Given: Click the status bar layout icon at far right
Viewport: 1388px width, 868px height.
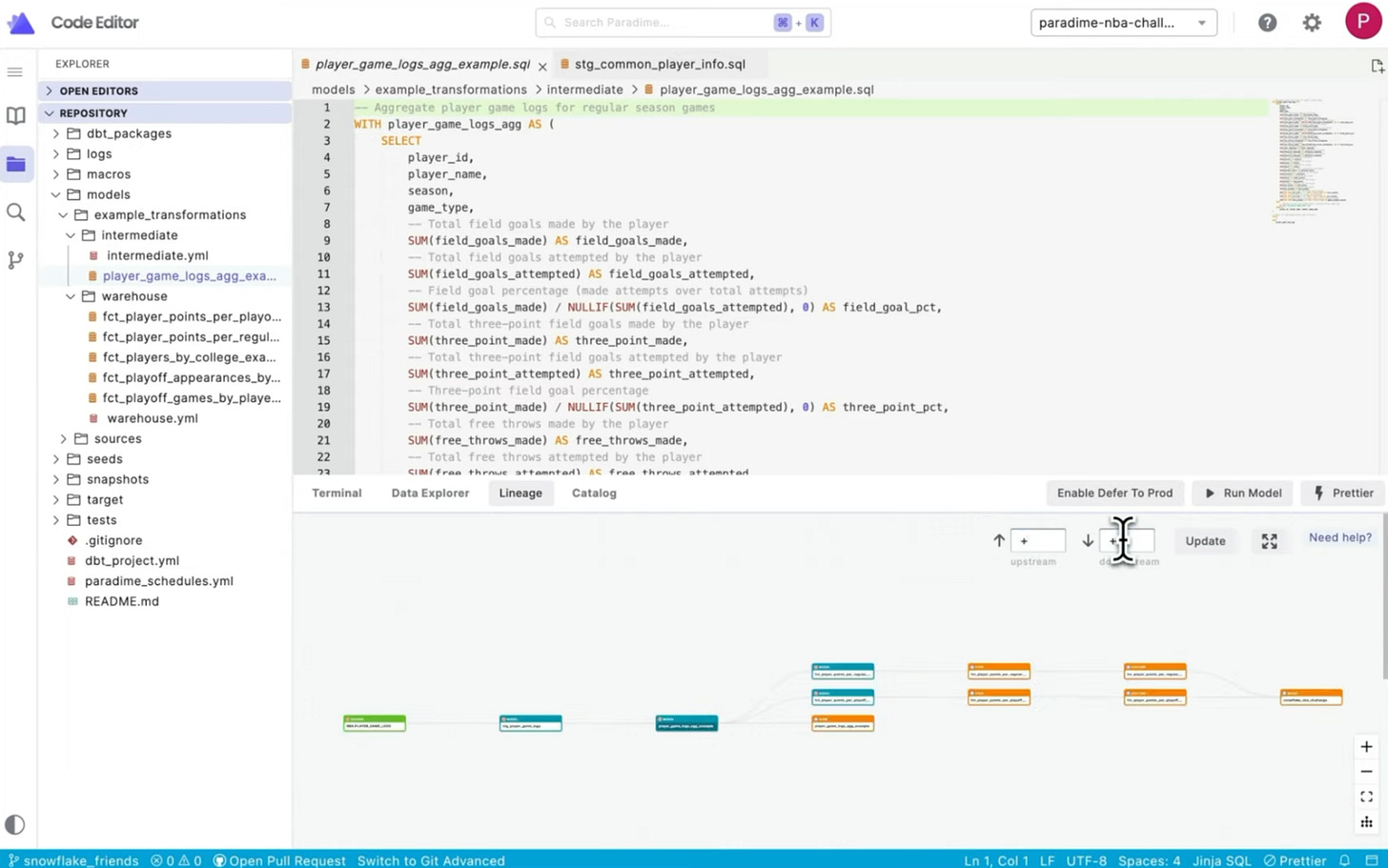Looking at the screenshot, I should click(x=1371, y=860).
